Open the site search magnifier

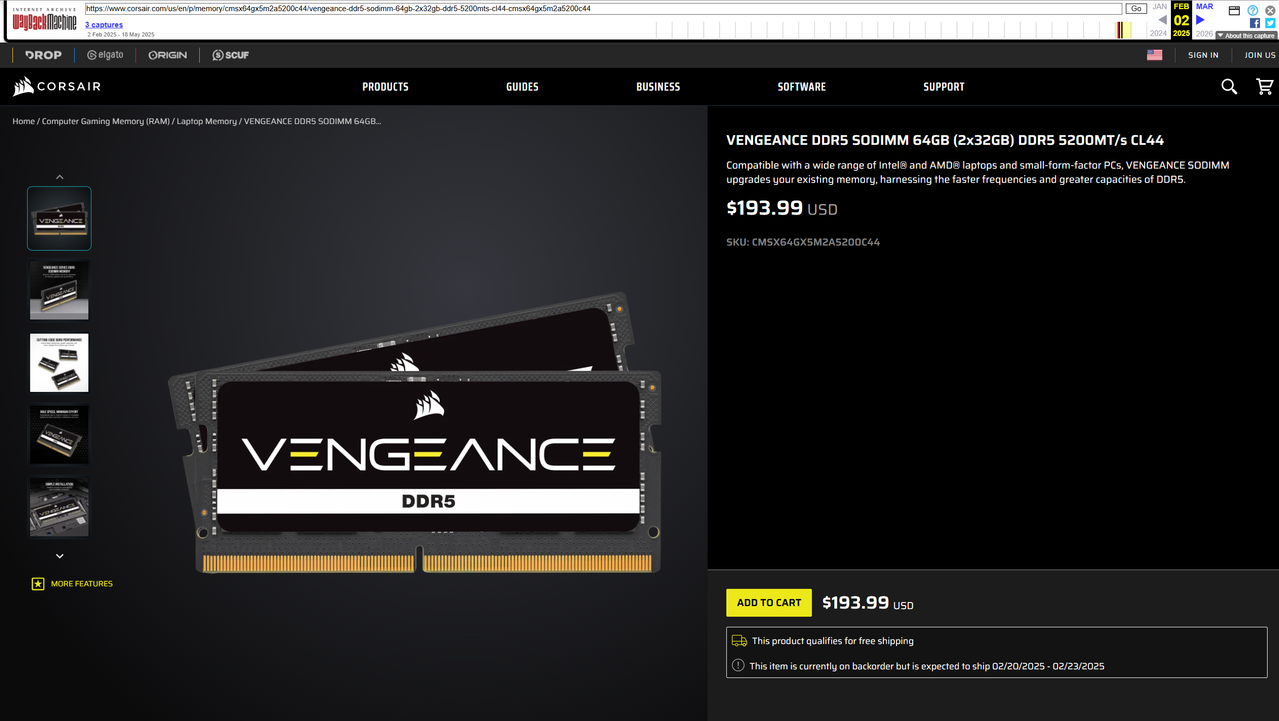[1229, 87]
